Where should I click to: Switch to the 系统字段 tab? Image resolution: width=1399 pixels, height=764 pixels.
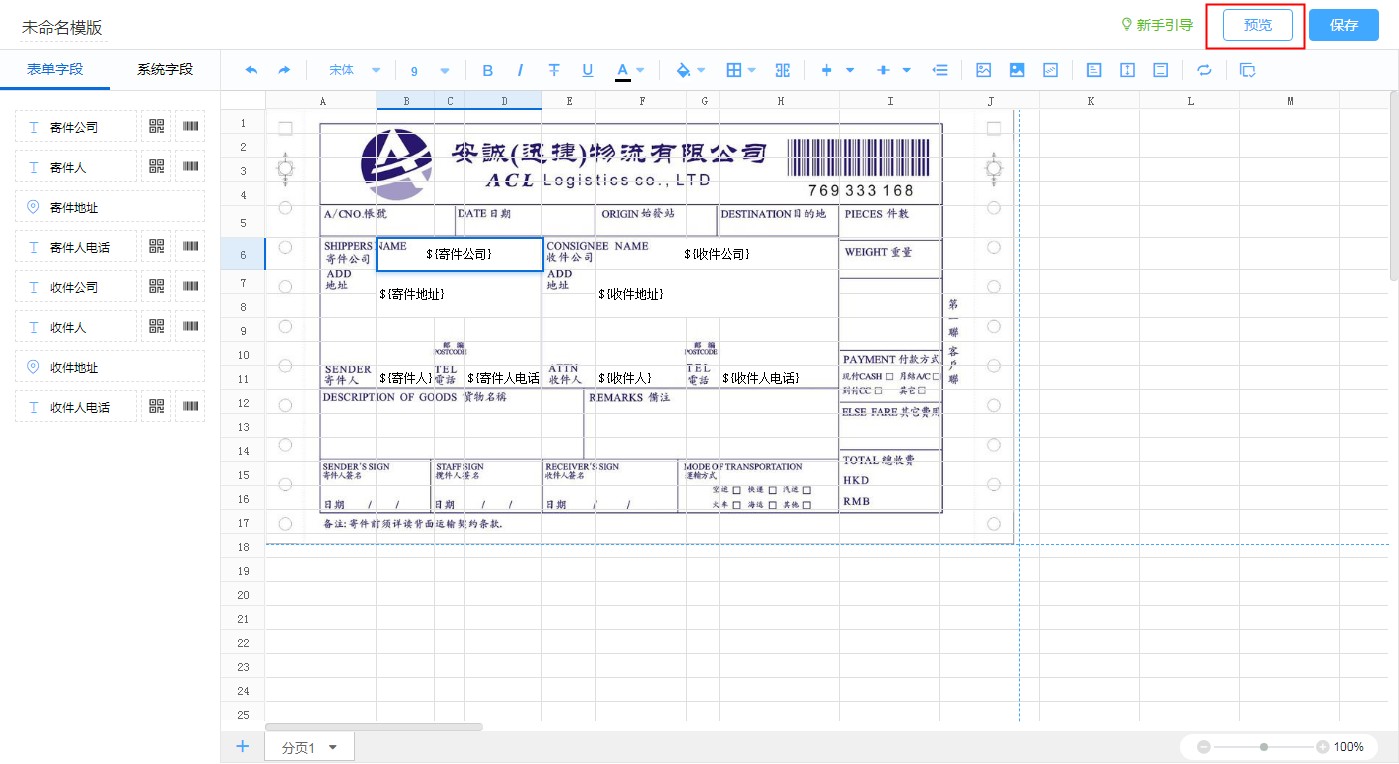click(165, 69)
